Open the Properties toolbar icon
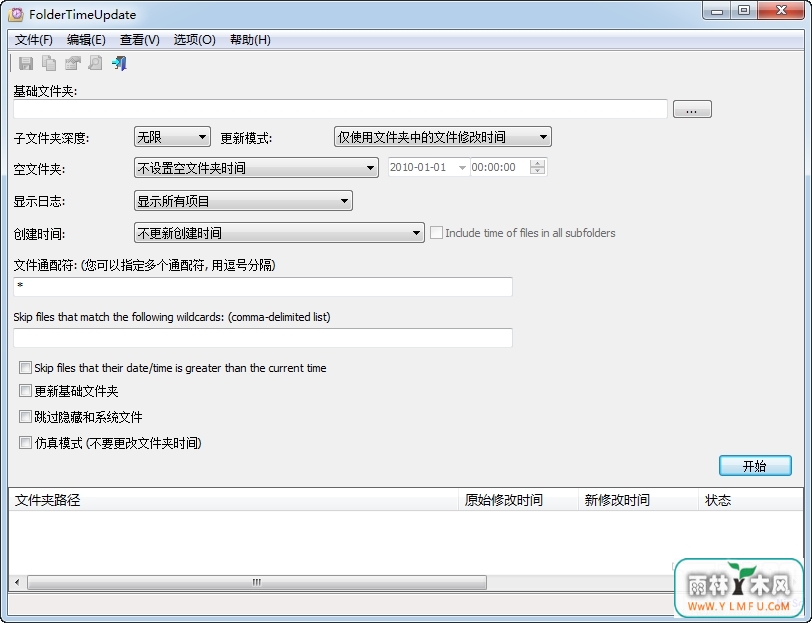This screenshot has height=623, width=812. (72, 63)
